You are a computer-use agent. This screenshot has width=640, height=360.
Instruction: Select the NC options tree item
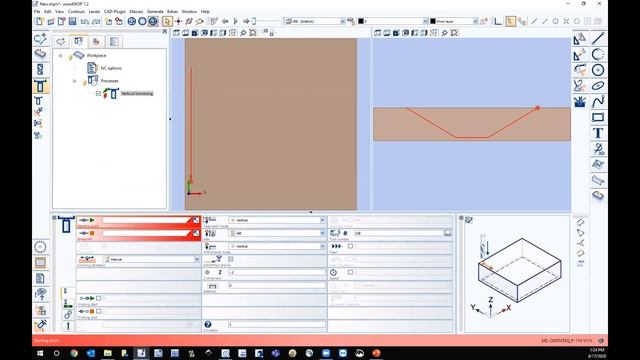[111, 68]
